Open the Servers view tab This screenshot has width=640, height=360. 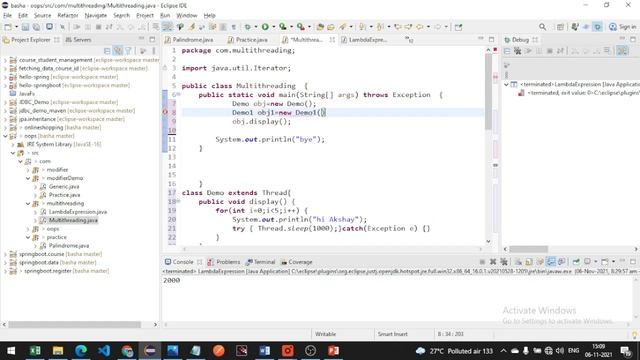78,40
